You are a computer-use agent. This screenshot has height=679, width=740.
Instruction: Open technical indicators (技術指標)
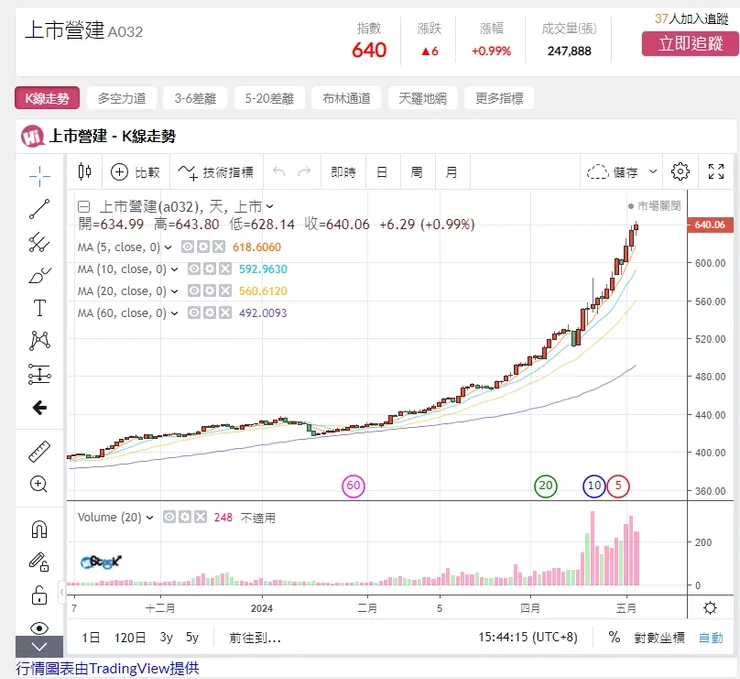pos(216,172)
